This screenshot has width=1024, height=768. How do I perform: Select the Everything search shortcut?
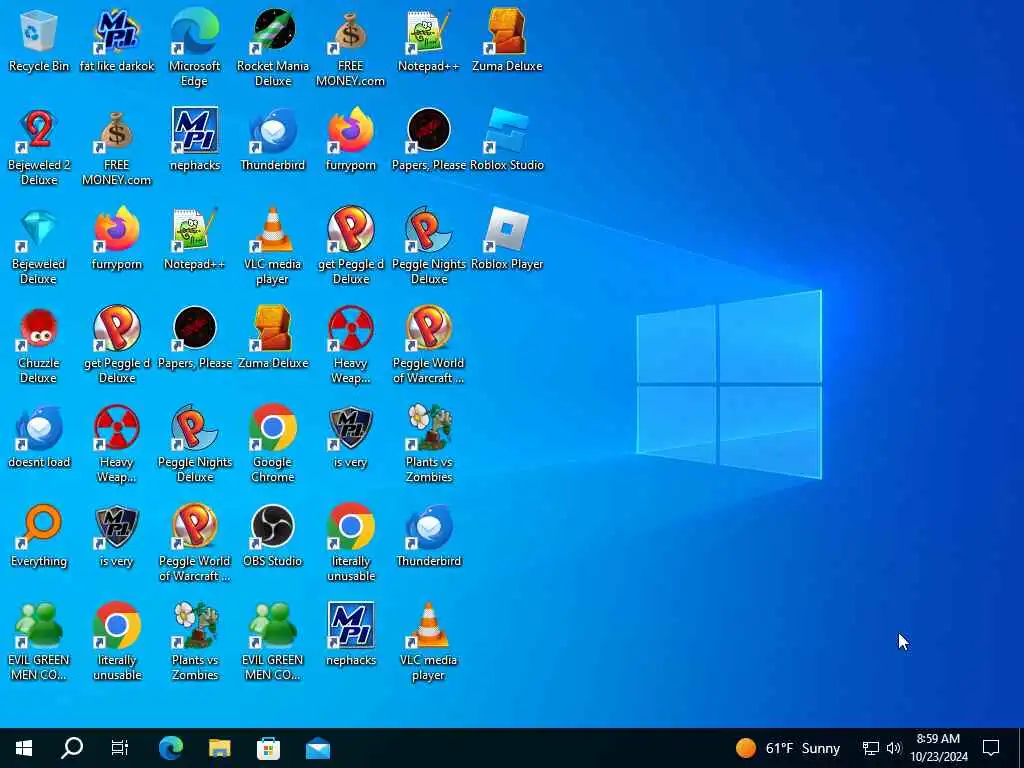click(39, 536)
